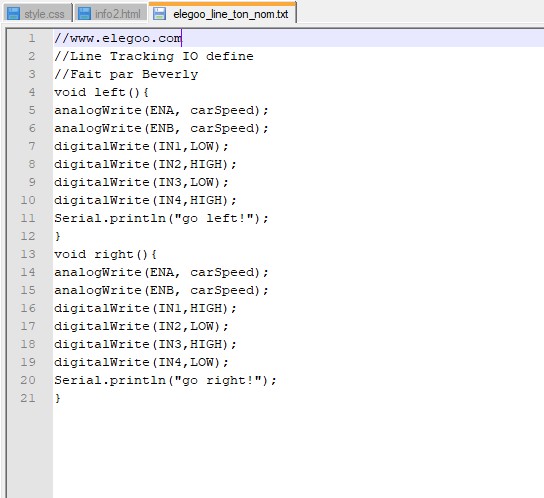Switch to the info2.html tab
The image size is (544, 498).
pos(111,13)
